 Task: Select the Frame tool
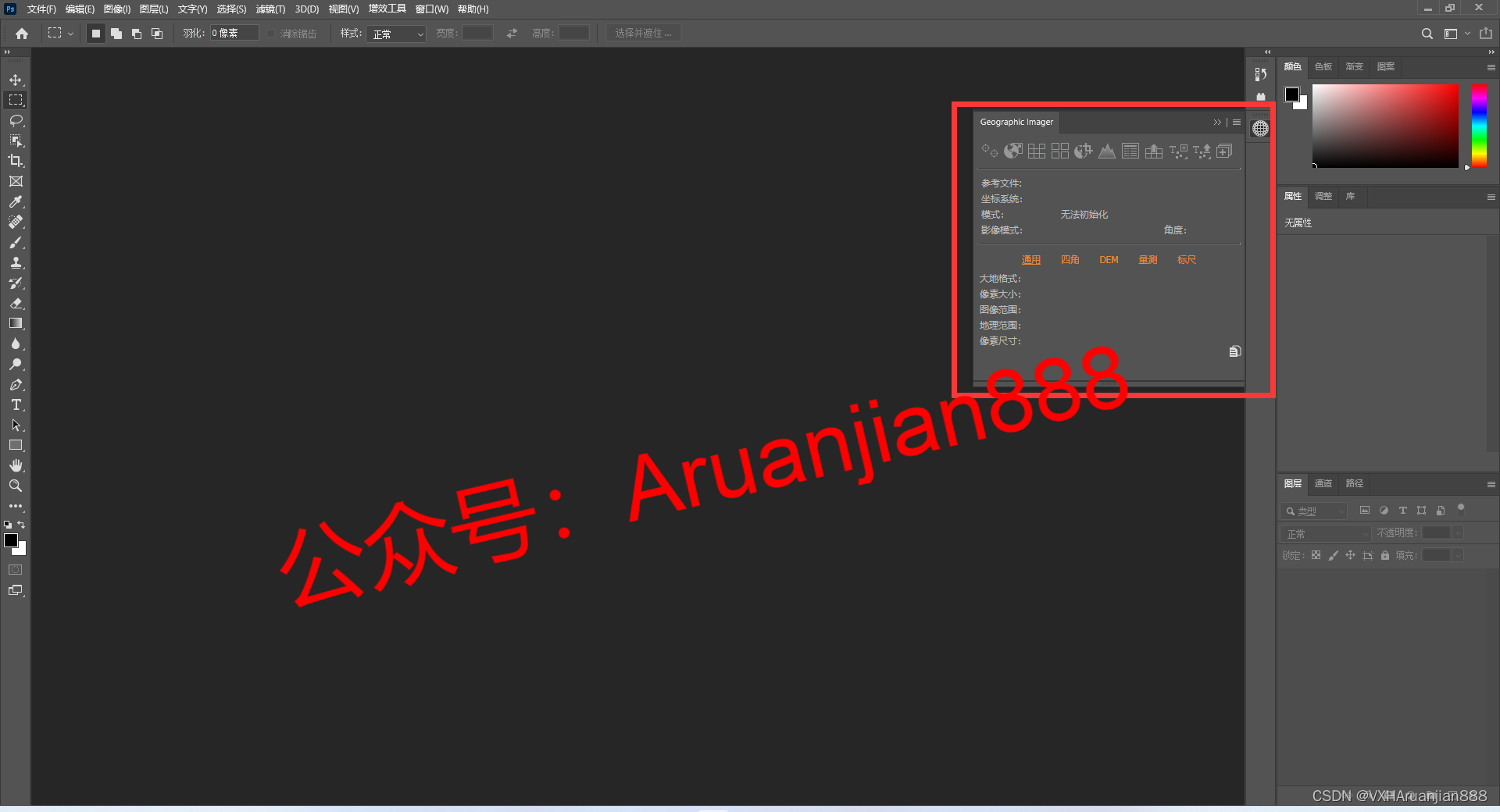[16, 181]
